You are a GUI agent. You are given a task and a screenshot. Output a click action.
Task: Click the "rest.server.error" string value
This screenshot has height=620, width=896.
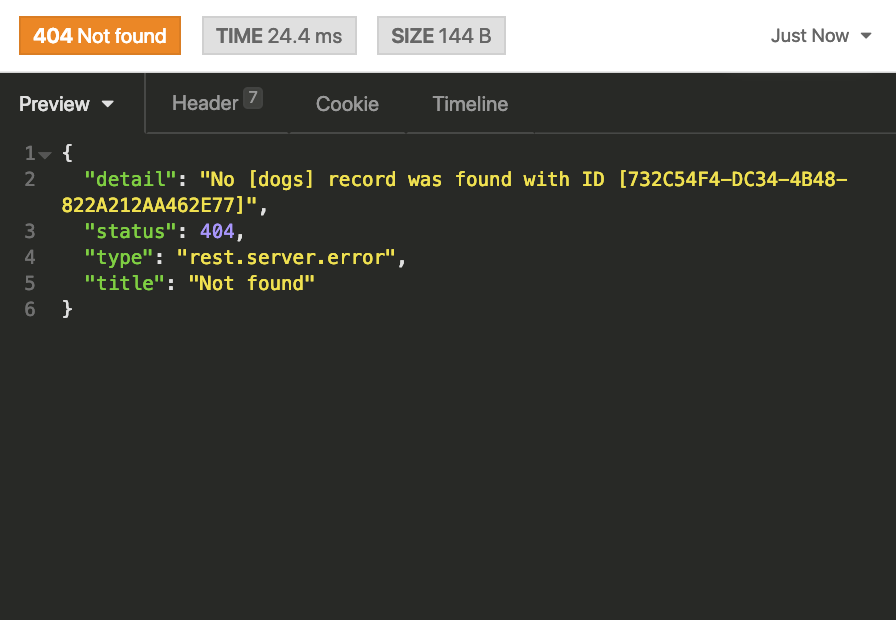click(x=287, y=258)
